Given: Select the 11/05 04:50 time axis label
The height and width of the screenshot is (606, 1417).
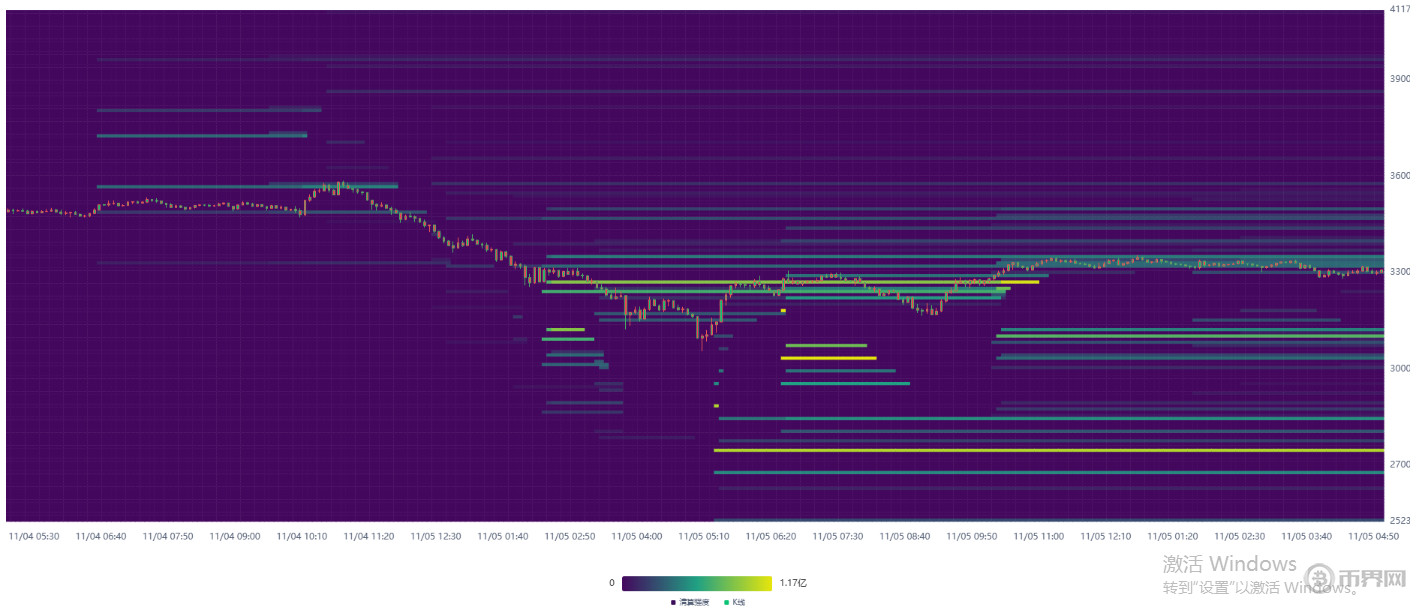Looking at the screenshot, I should click(x=1373, y=536).
